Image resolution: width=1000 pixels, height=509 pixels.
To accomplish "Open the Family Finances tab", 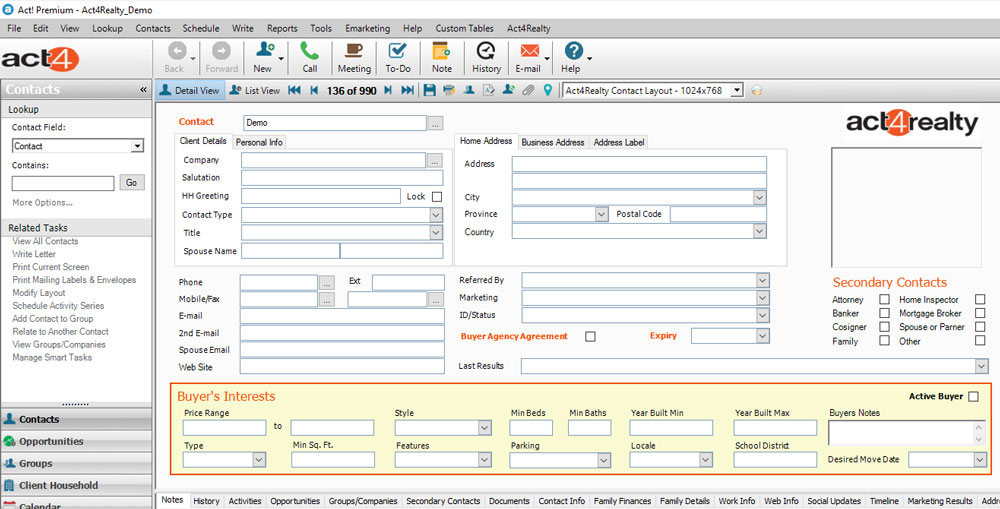I will pyautogui.click(x=622, y=501).
